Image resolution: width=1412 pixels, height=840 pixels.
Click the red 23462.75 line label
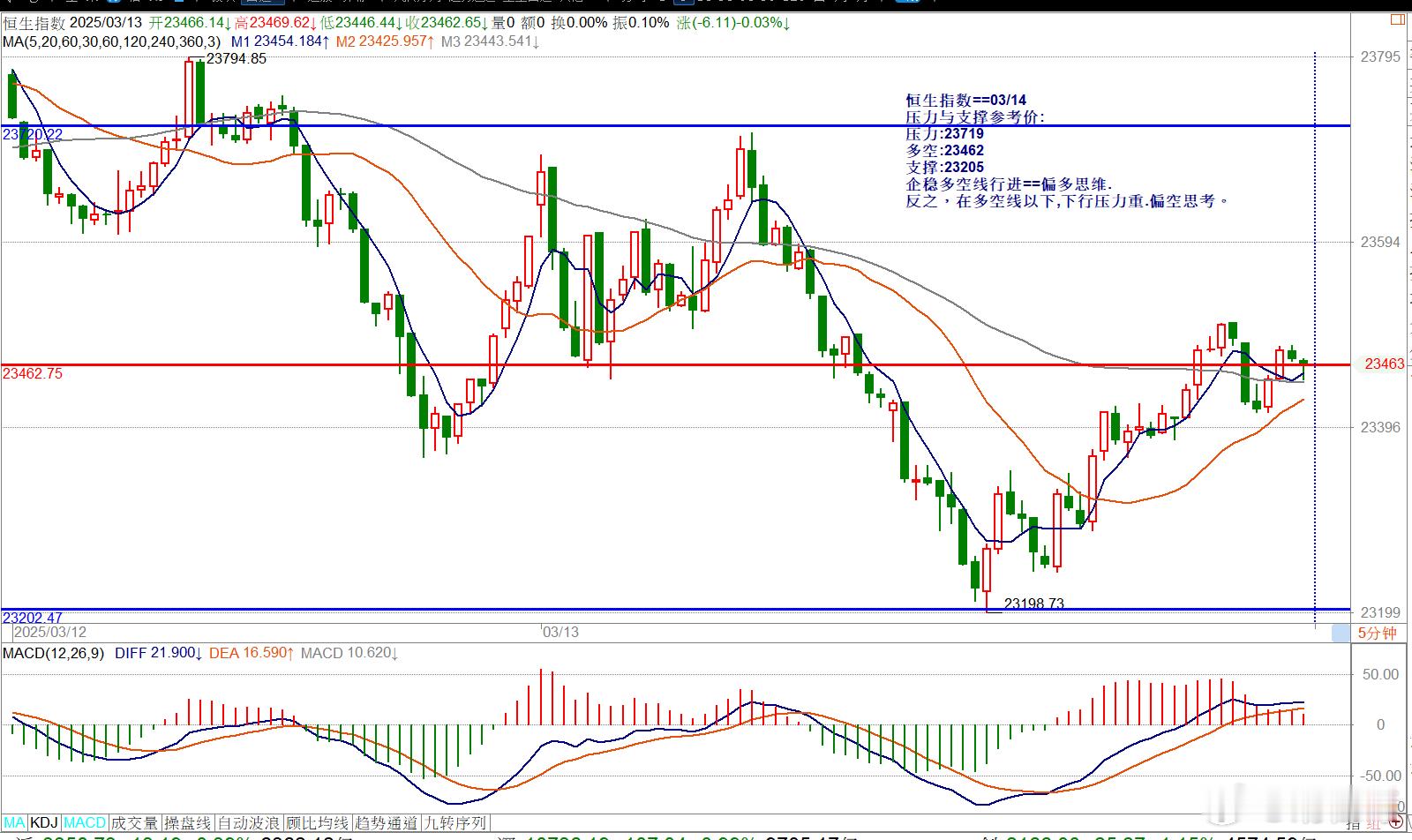33,373
